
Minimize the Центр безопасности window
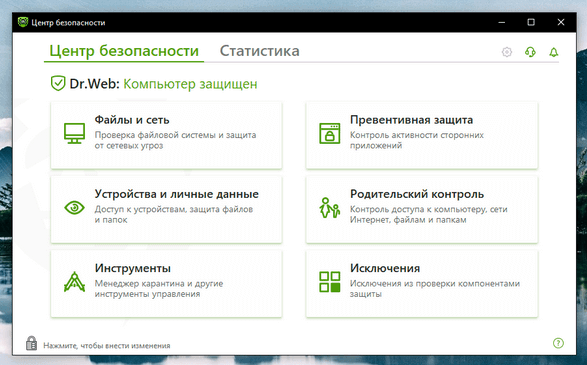[x=502, y=22]
